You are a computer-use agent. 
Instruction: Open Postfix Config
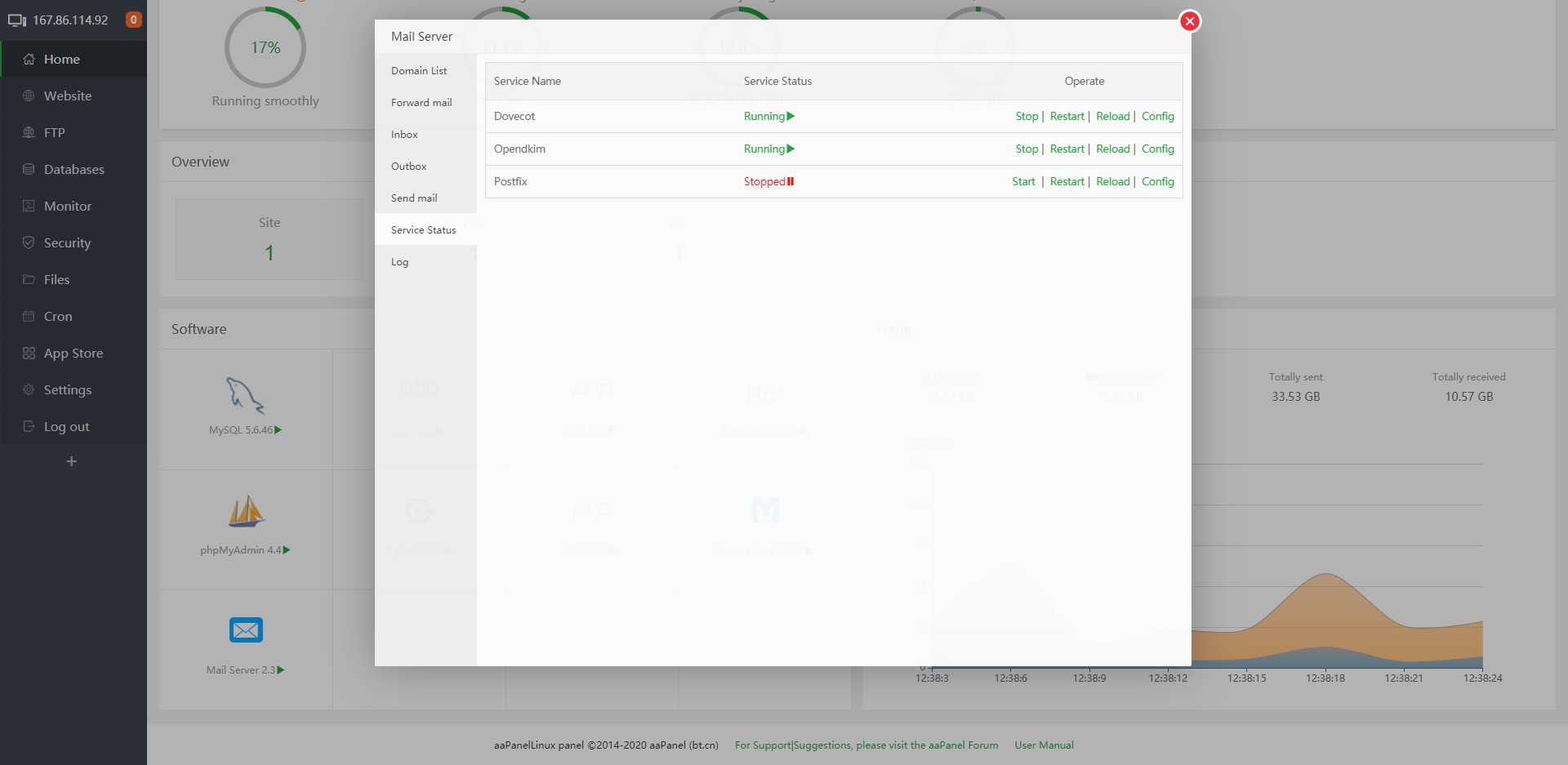tap(1158, 182)
